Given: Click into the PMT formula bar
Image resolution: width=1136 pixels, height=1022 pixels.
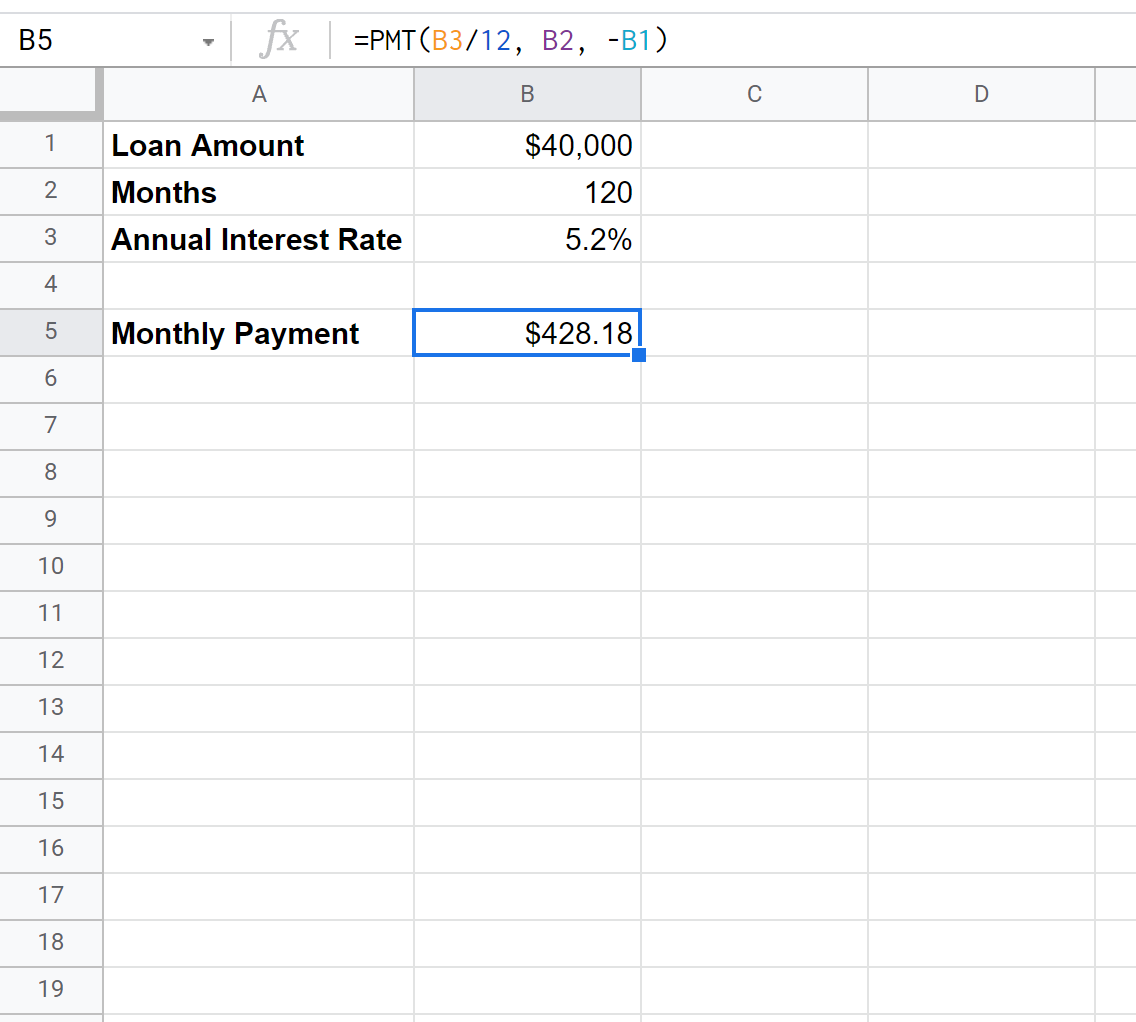Looking at the screenshot, I should pyautogui.click(x=700, y=41).
